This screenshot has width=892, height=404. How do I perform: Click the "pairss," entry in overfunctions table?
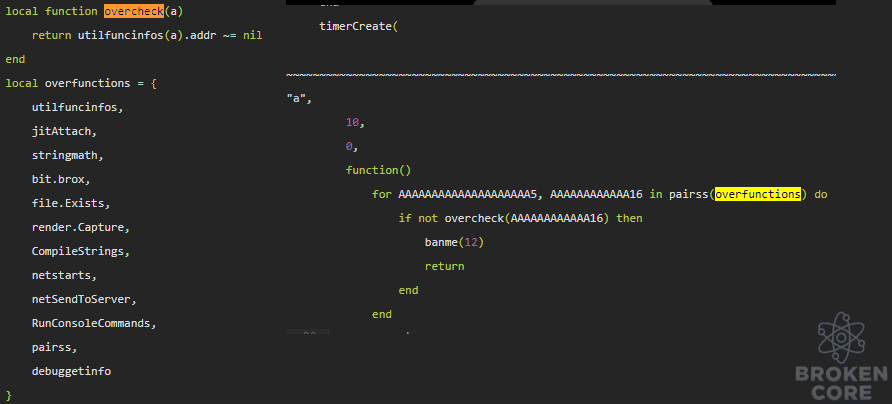pyautogui.click(x=55, y=347)
